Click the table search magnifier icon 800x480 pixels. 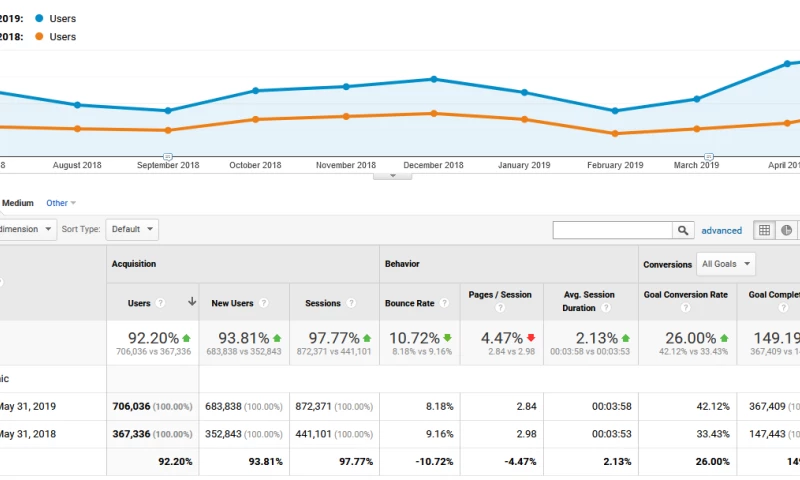tap(683, 230)
